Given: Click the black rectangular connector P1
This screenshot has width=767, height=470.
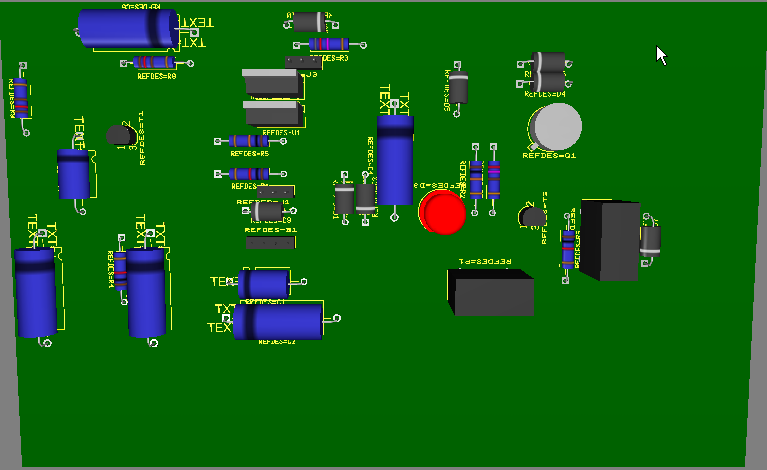Looking at the screenshot, I should click(x=490, y=292).
